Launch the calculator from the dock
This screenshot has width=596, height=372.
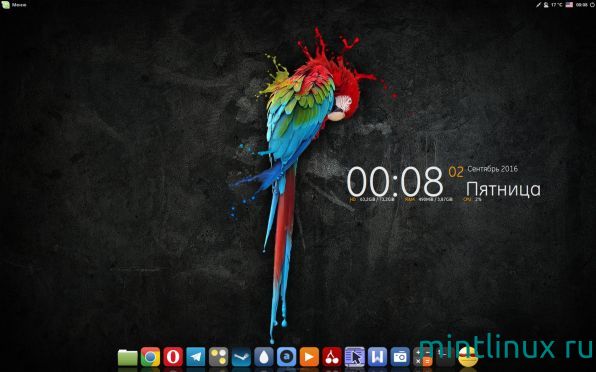pos(422,357)
